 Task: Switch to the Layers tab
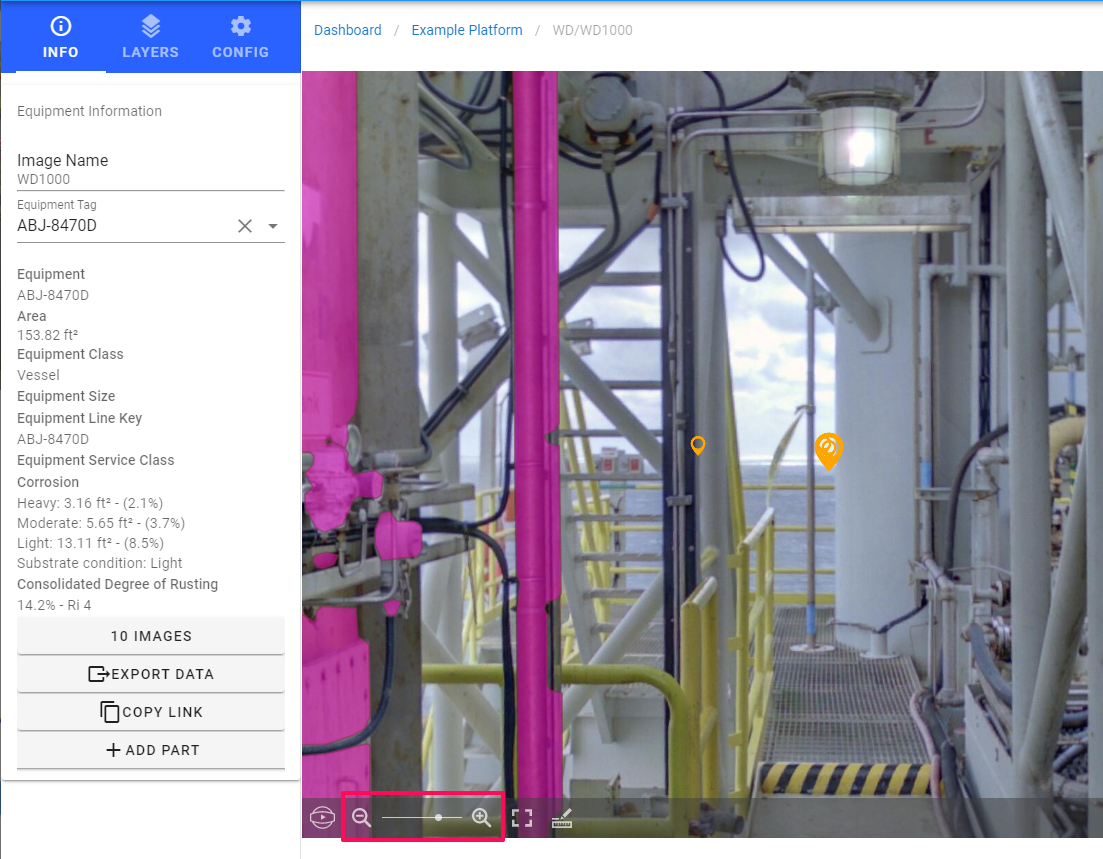coord(150,37)
